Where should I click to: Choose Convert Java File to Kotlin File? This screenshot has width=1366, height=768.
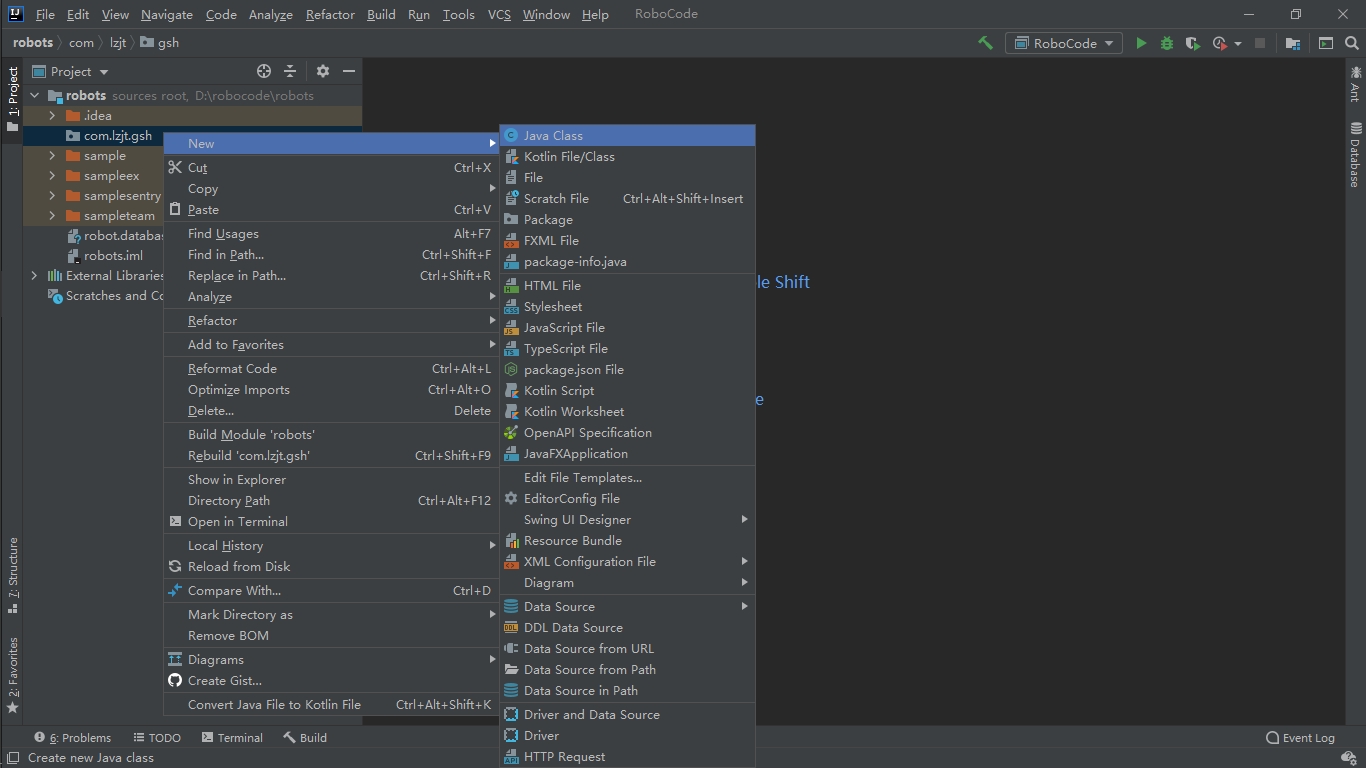click(331, 704)
